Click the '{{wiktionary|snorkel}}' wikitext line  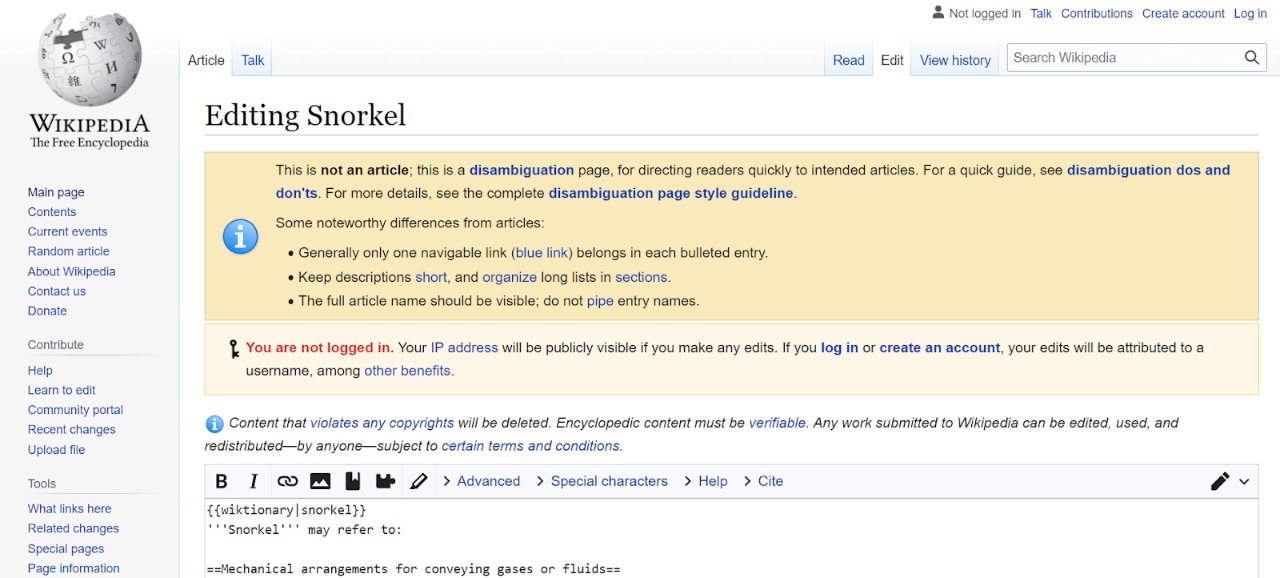287,510
